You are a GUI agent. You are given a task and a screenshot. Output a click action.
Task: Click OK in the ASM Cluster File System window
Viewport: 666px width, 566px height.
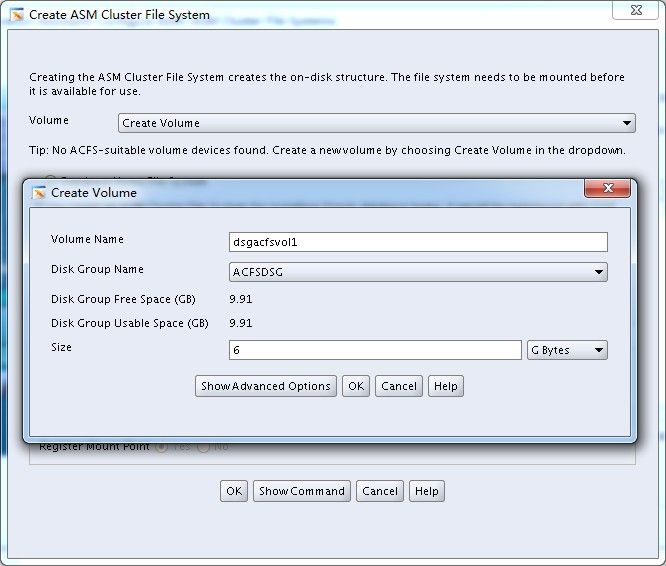click(x=234, y=491)
